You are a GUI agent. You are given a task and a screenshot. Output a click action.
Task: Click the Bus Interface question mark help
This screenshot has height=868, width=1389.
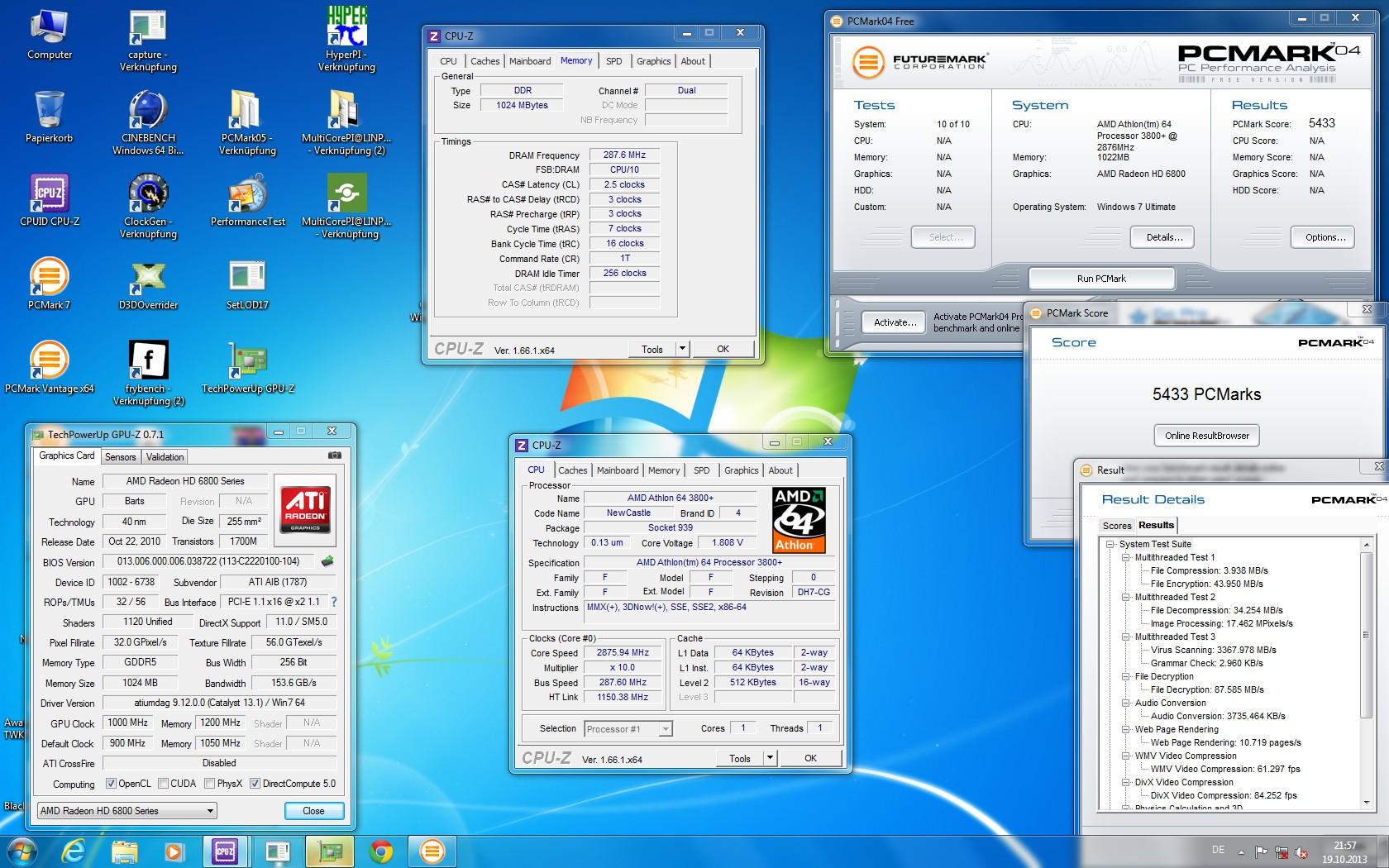[333, 602]
